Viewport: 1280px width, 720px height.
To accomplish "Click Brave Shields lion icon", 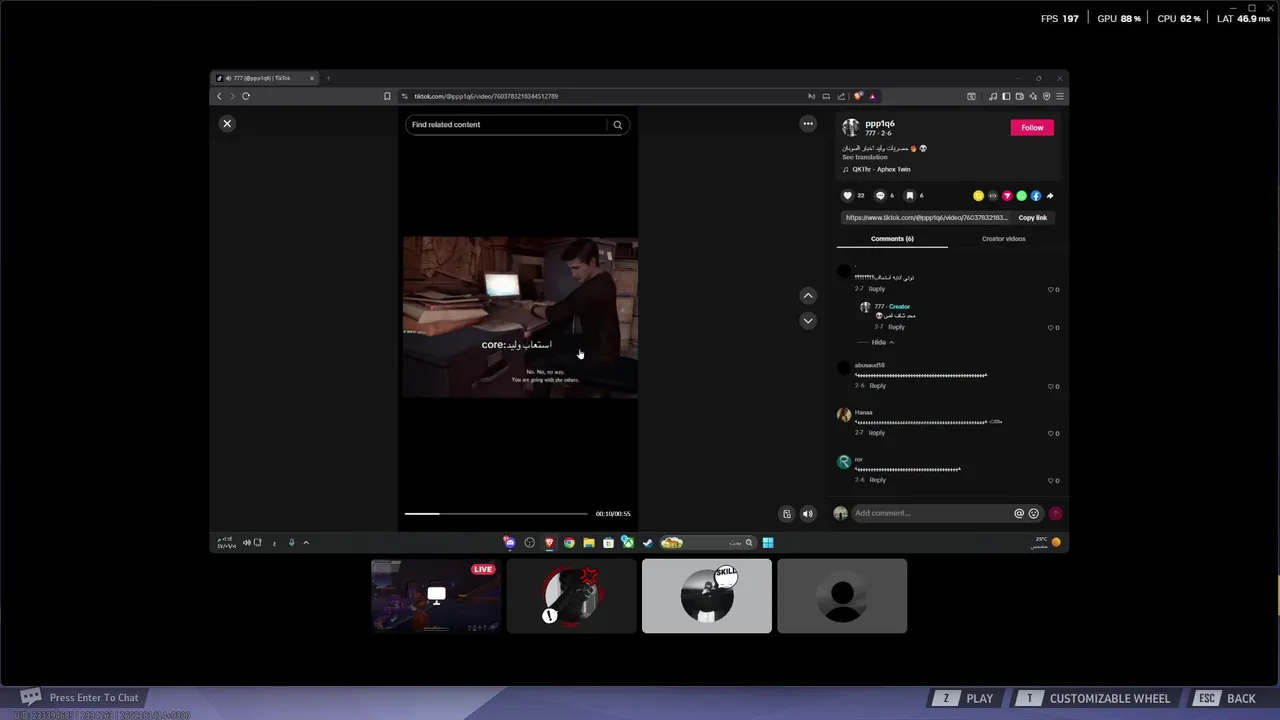I will pyautogui.click(x=858, y=96).
